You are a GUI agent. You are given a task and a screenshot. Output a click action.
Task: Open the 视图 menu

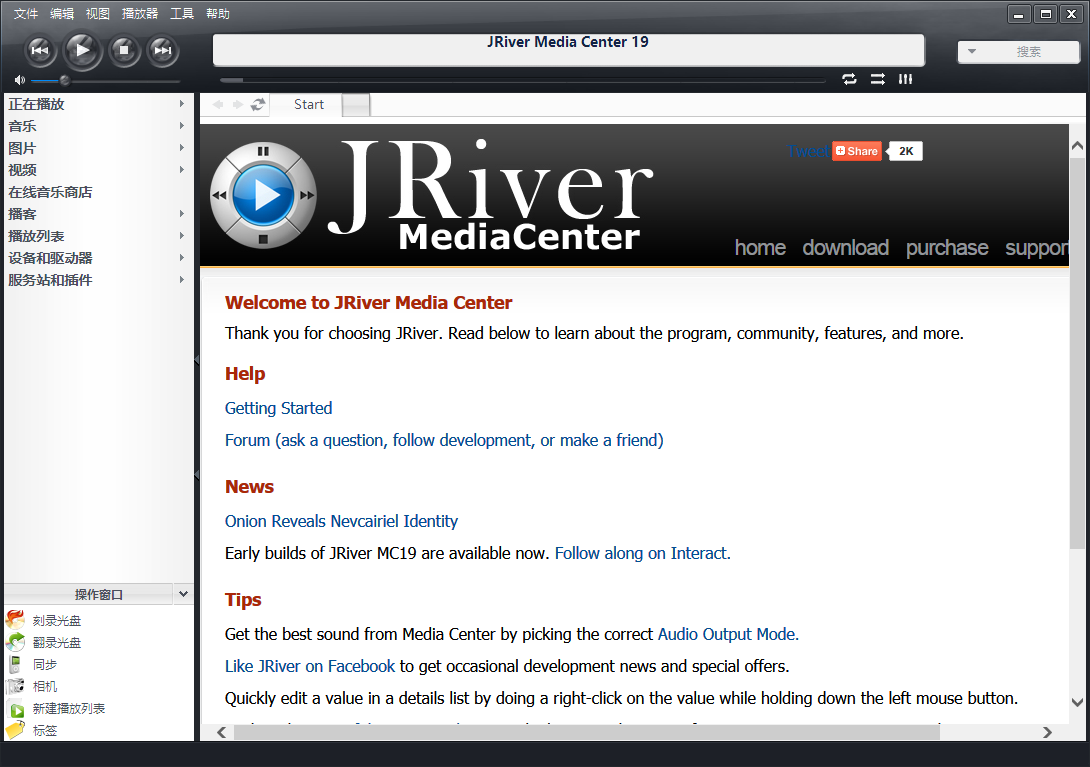pyautogui.click(x=97, y=14)
